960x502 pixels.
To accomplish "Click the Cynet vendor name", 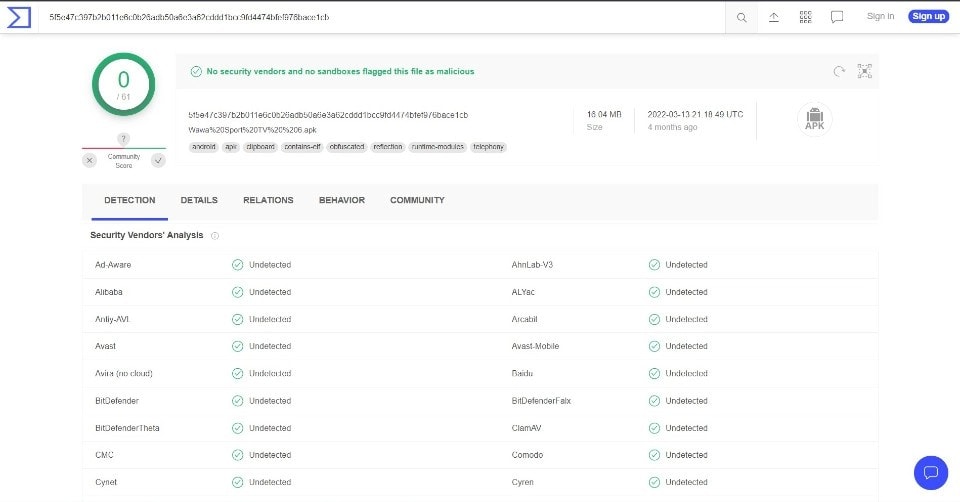I will 106,482.
